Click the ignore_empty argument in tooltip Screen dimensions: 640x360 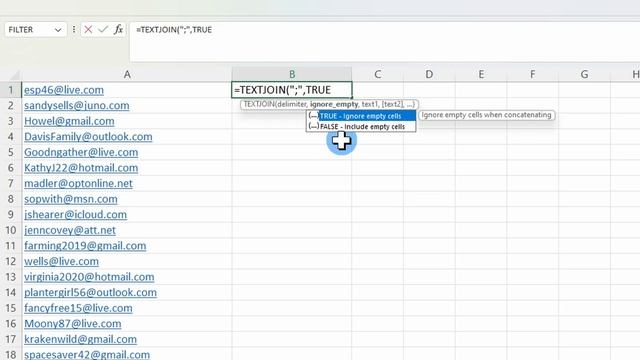[x=334, y=104]
